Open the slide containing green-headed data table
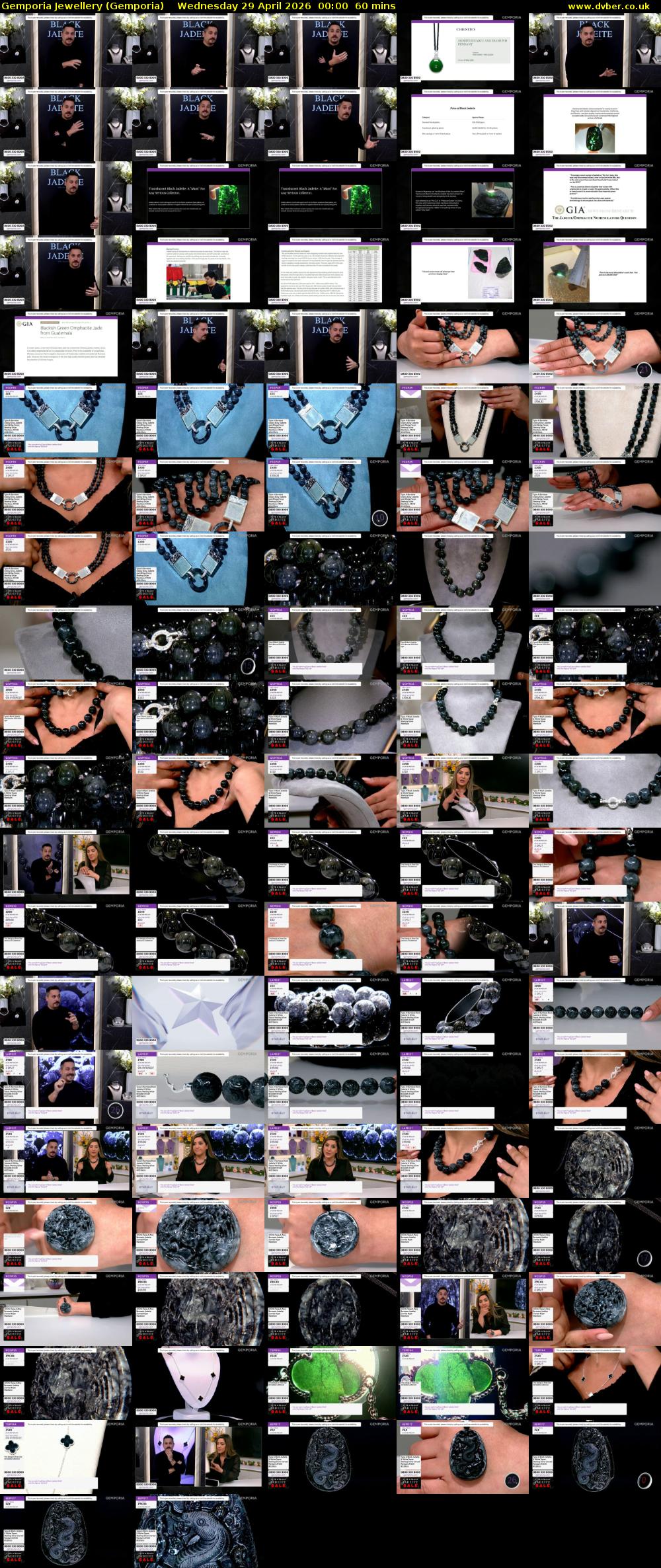This screenshot has width=661, height=1568. tap(330, 272)
